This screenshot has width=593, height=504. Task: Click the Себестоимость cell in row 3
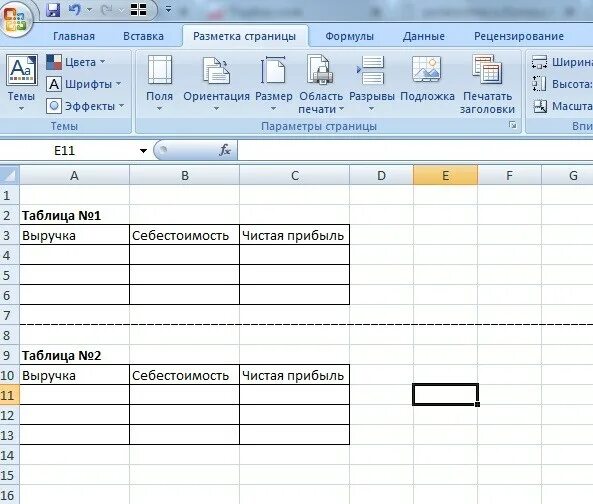pyautogui.click(x=185, y=235)
